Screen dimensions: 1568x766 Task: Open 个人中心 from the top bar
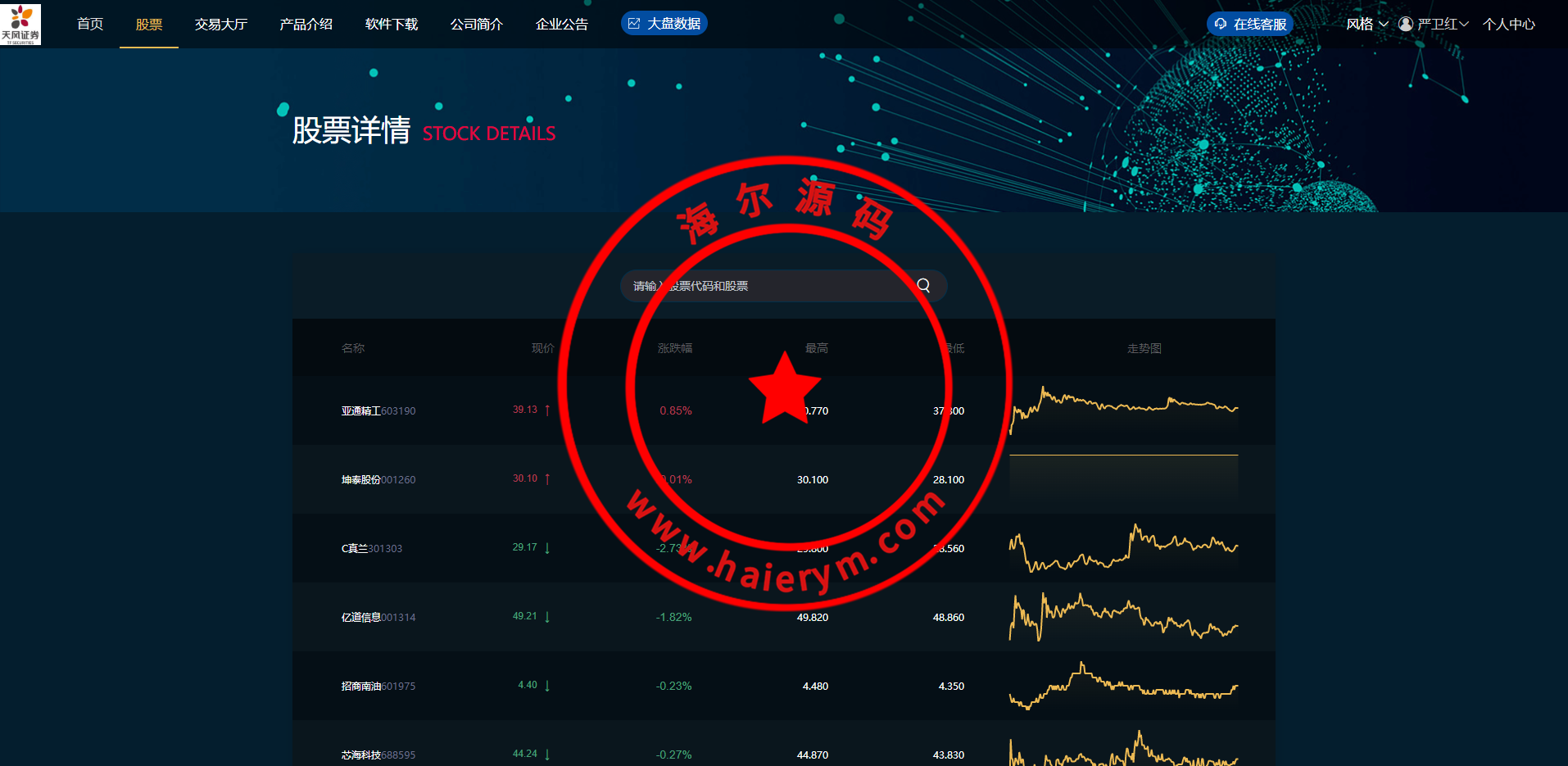click(1508, 24)
